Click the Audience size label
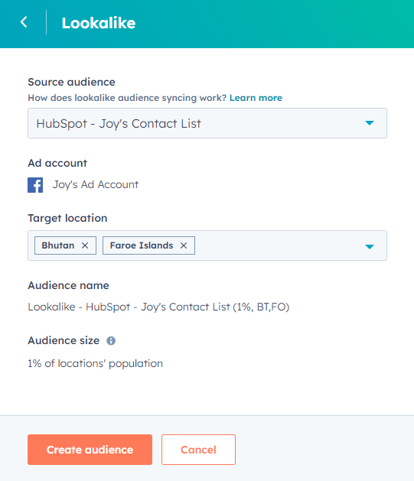The width and height of the screenshot is (414, 481). 63,340
